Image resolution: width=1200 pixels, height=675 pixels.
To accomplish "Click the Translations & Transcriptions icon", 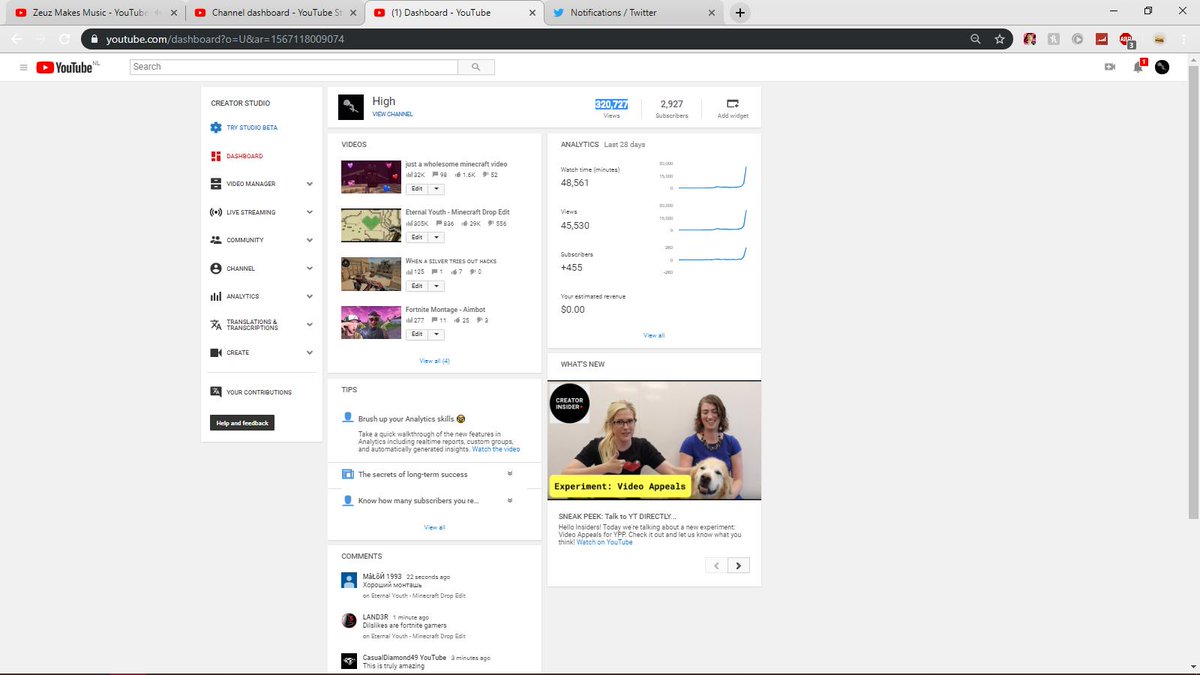I will (x=216, y=325).
